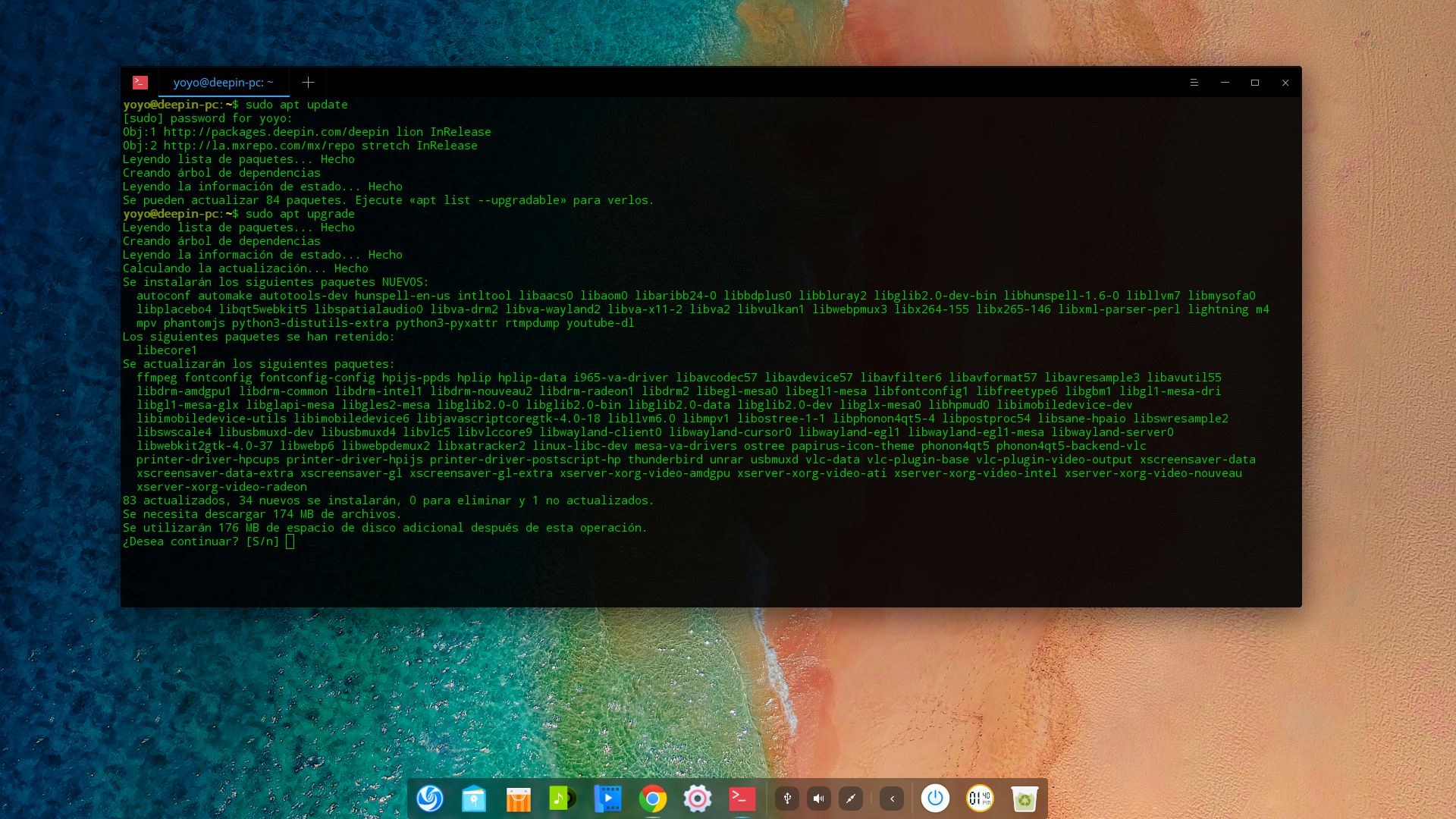Open the terminal hamburger menu

[x=1194, y=82]
